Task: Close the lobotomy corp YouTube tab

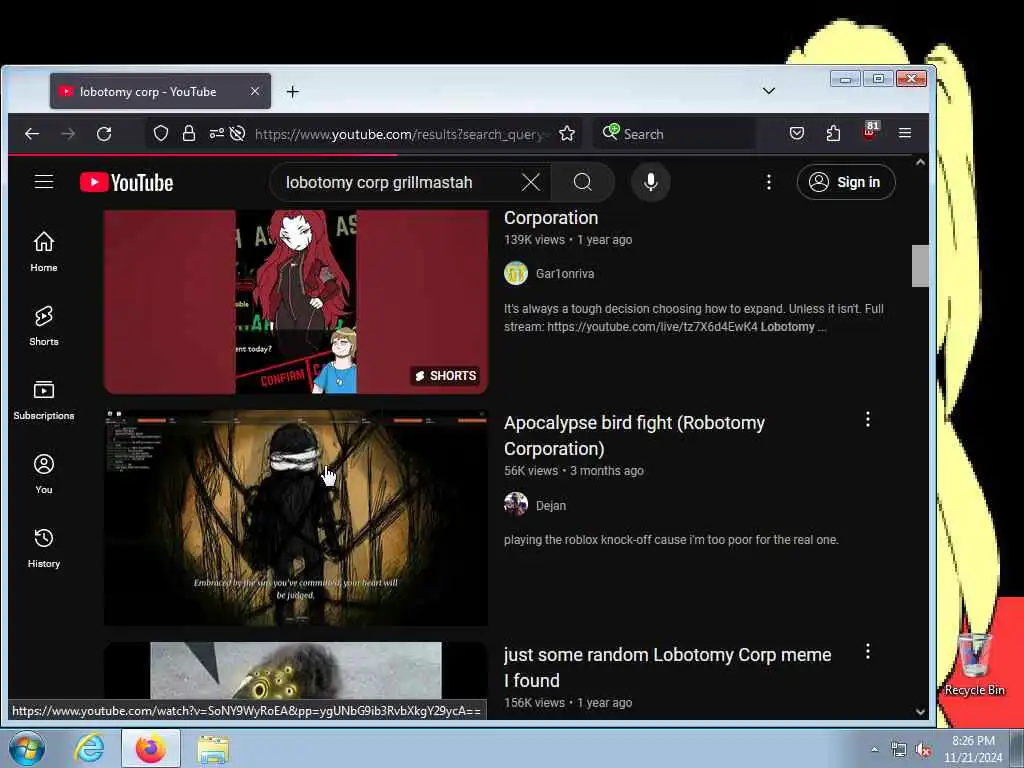Action: tap(255, 91)
